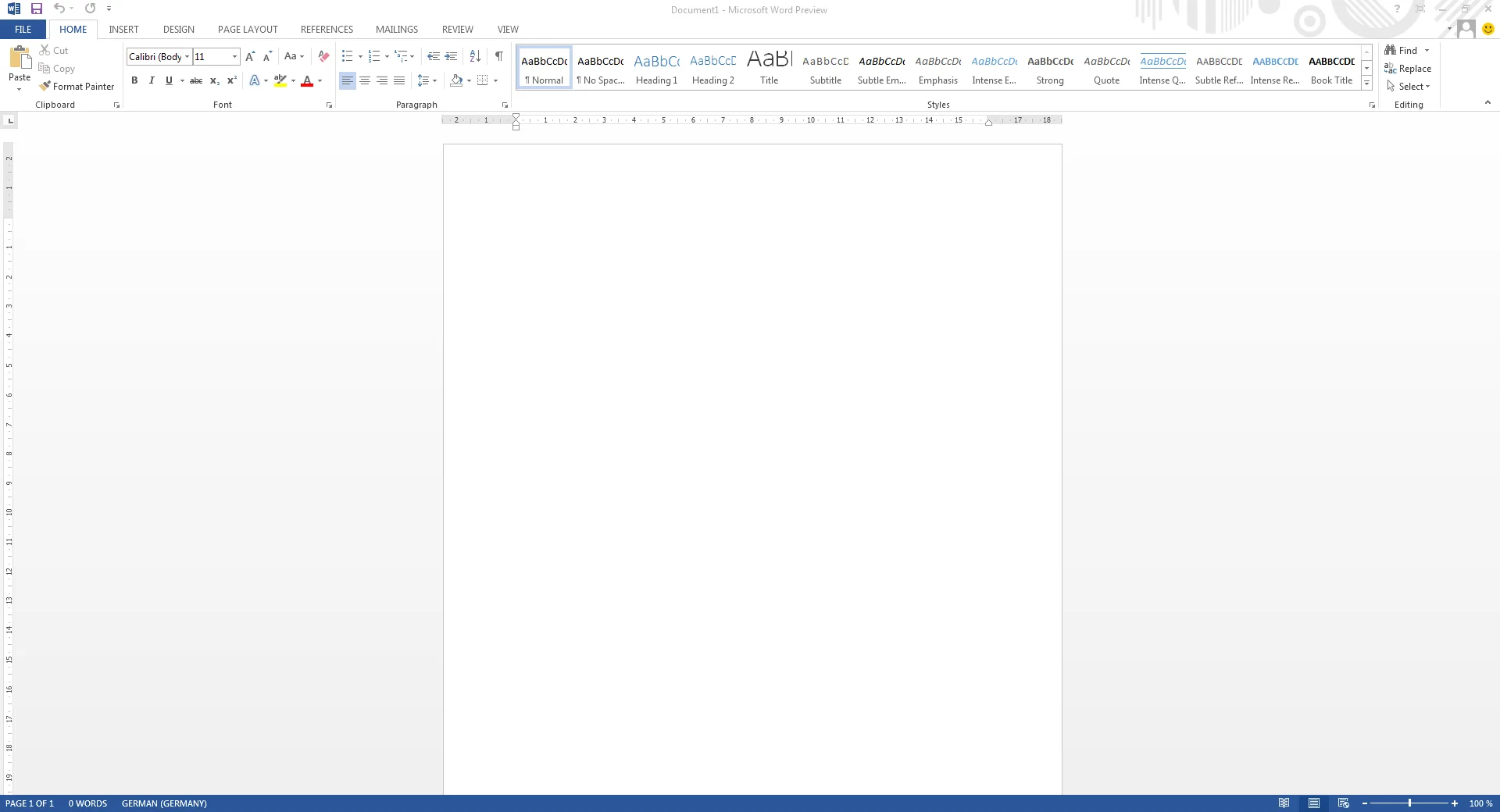Toggle bold formatting

point(134,80)
